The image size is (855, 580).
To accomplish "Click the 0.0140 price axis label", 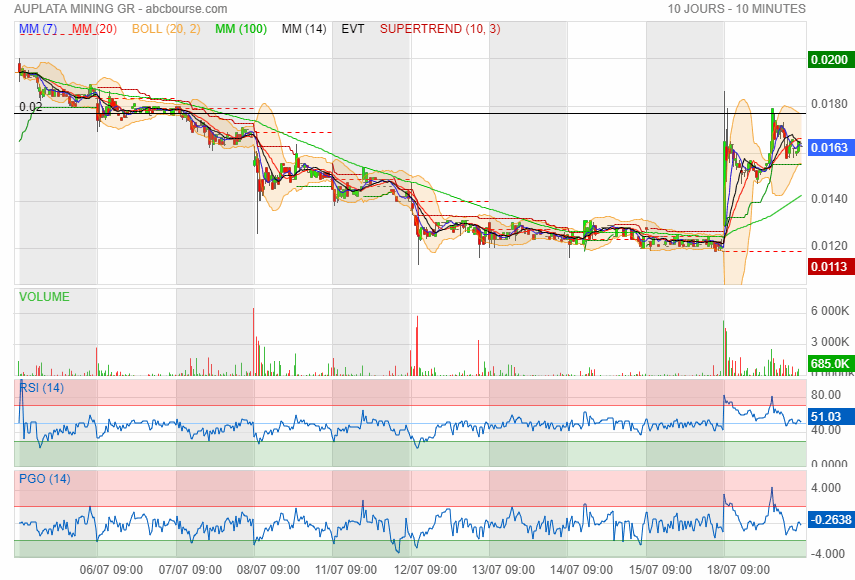I will click(829, 199).
